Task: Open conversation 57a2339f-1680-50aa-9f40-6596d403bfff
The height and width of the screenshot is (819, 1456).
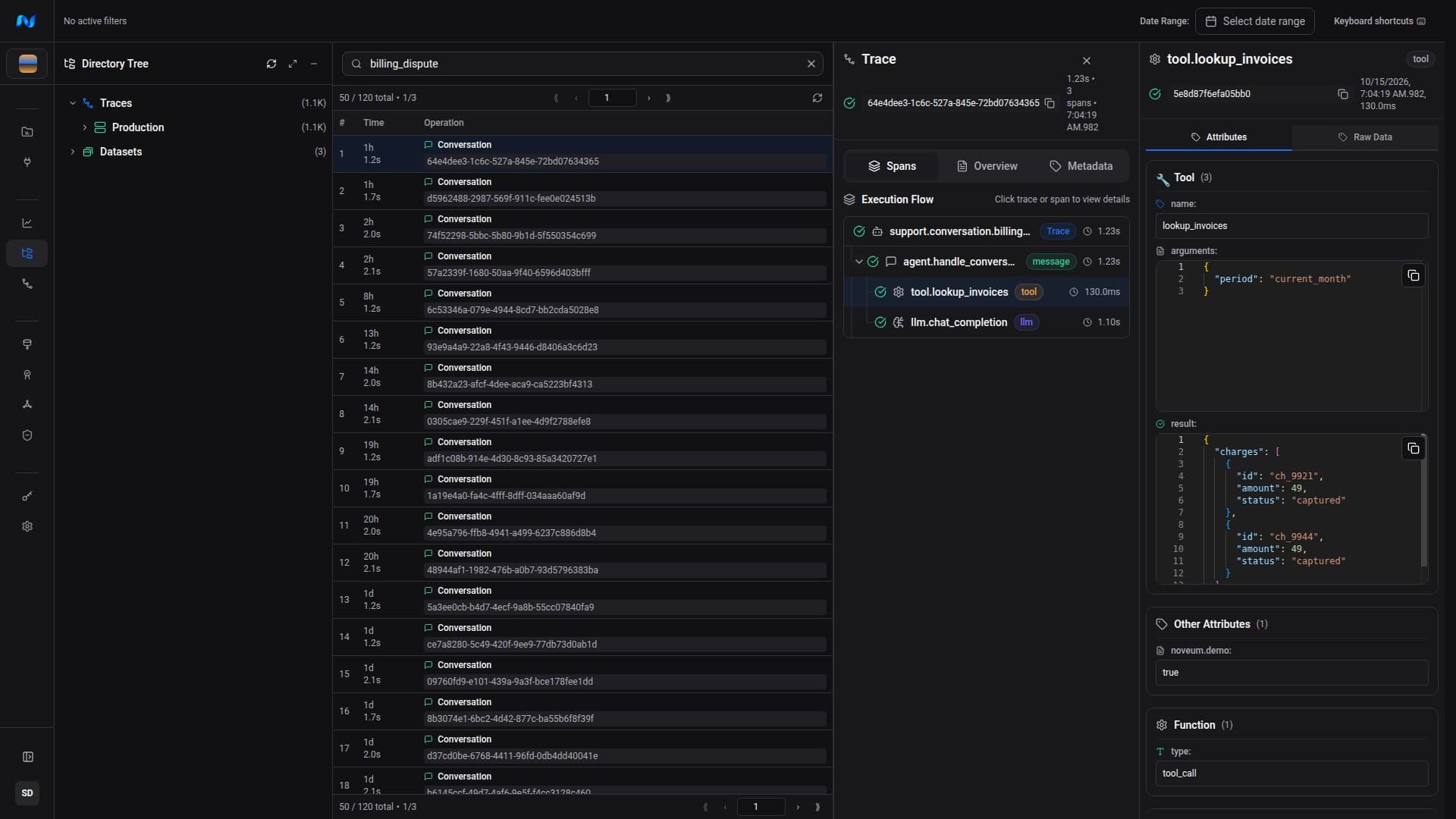Action: tap(582, 265)
